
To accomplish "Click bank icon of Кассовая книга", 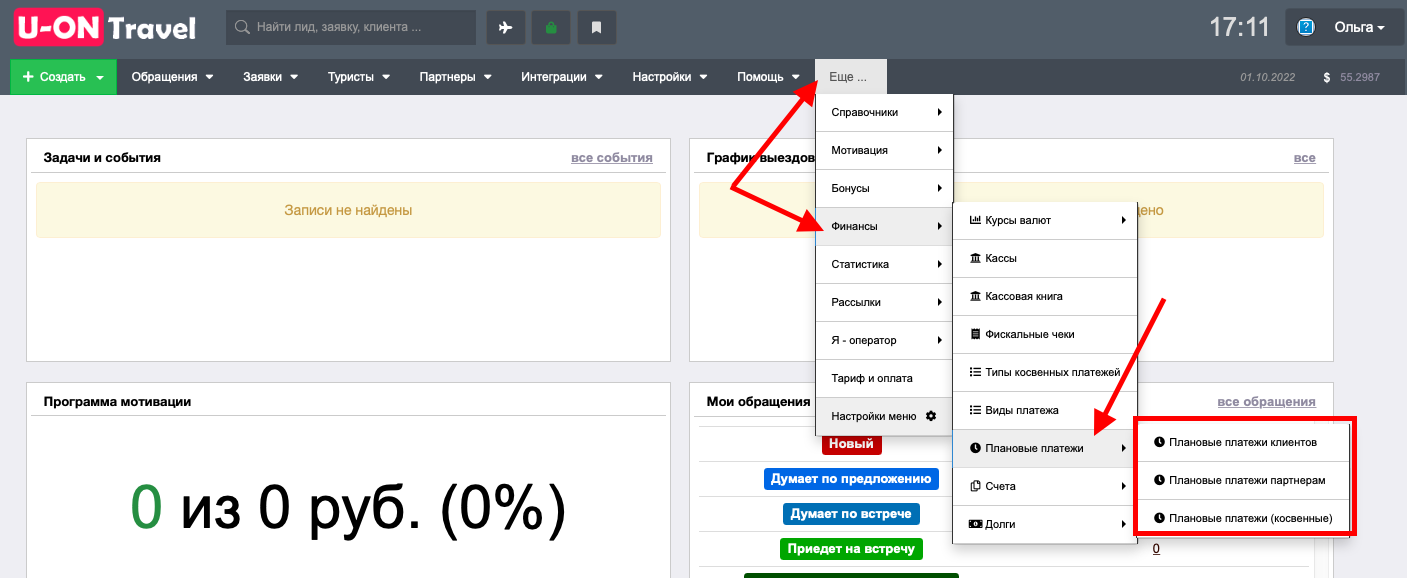I will click(976, 296).
